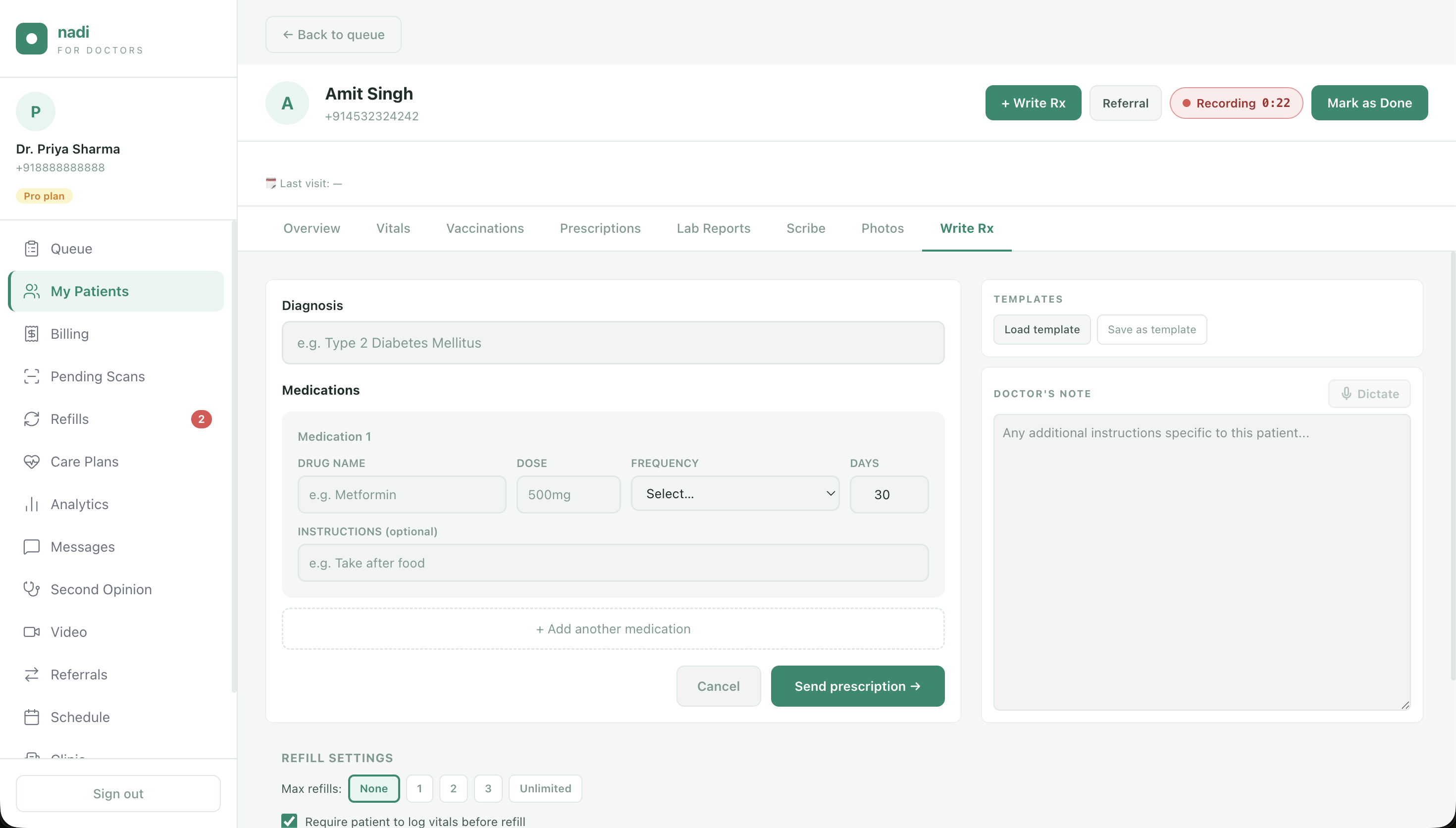Focus the Diagnosis input field

point(613,343)
